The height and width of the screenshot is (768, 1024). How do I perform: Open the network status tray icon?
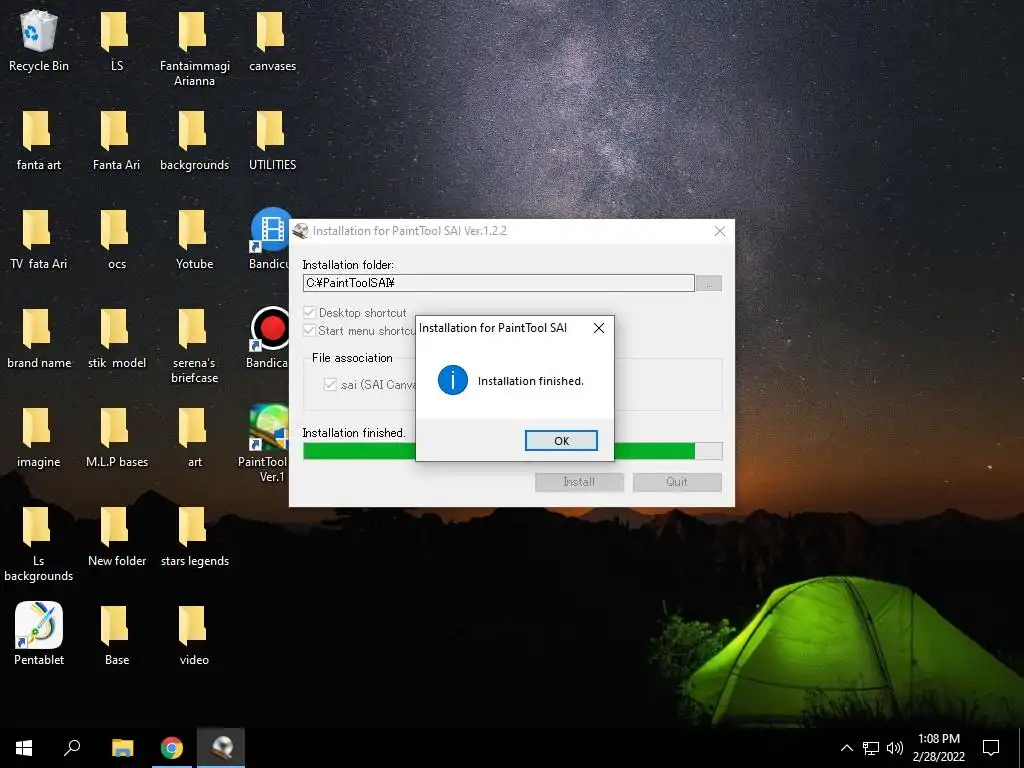(871, 748)
